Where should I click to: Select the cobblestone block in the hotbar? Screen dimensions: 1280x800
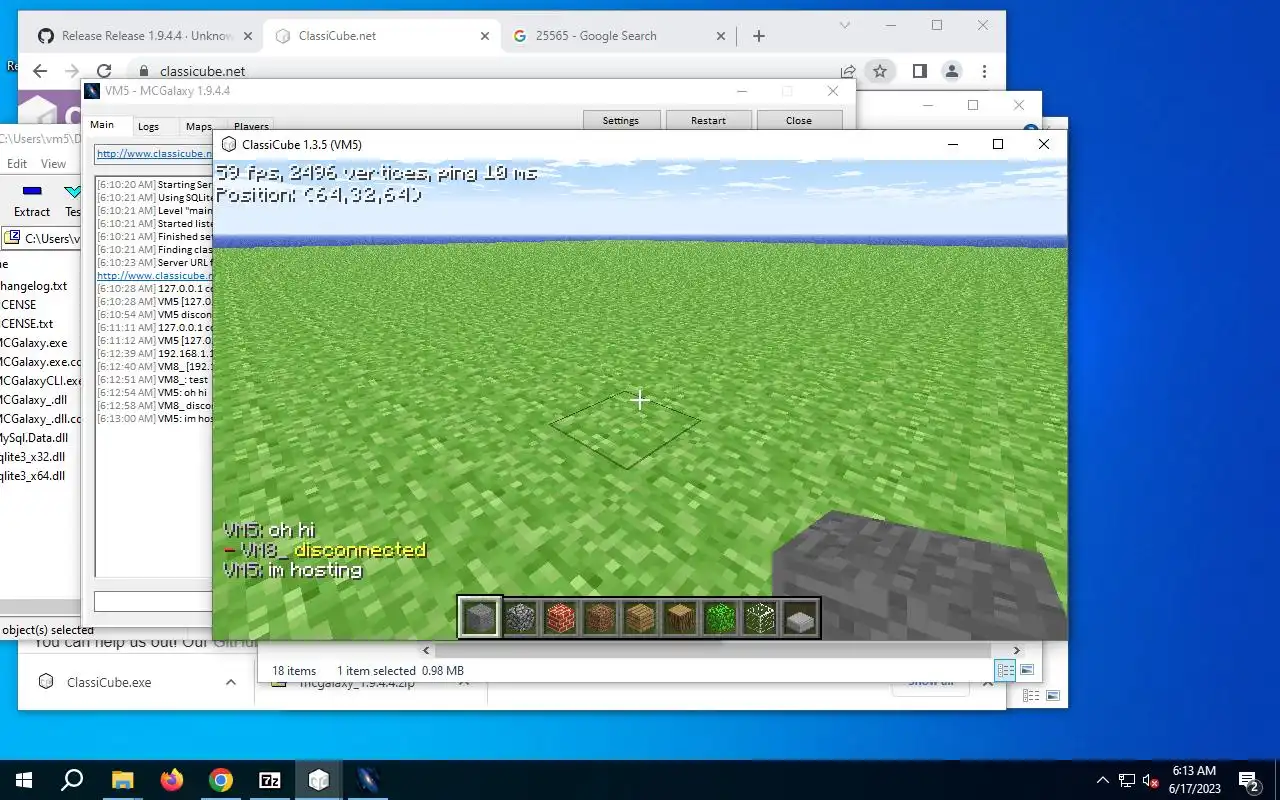pos(520,618)
